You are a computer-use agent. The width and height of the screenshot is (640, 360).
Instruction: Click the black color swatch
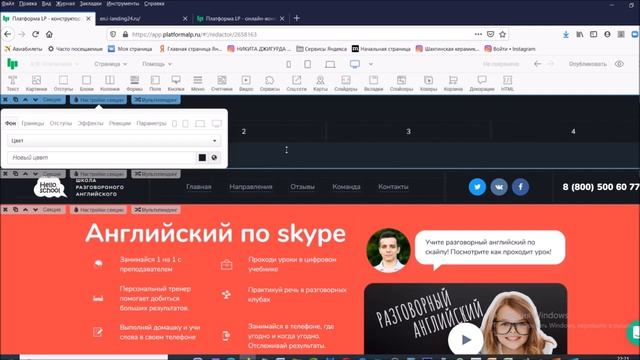click(x=202, y=158)
